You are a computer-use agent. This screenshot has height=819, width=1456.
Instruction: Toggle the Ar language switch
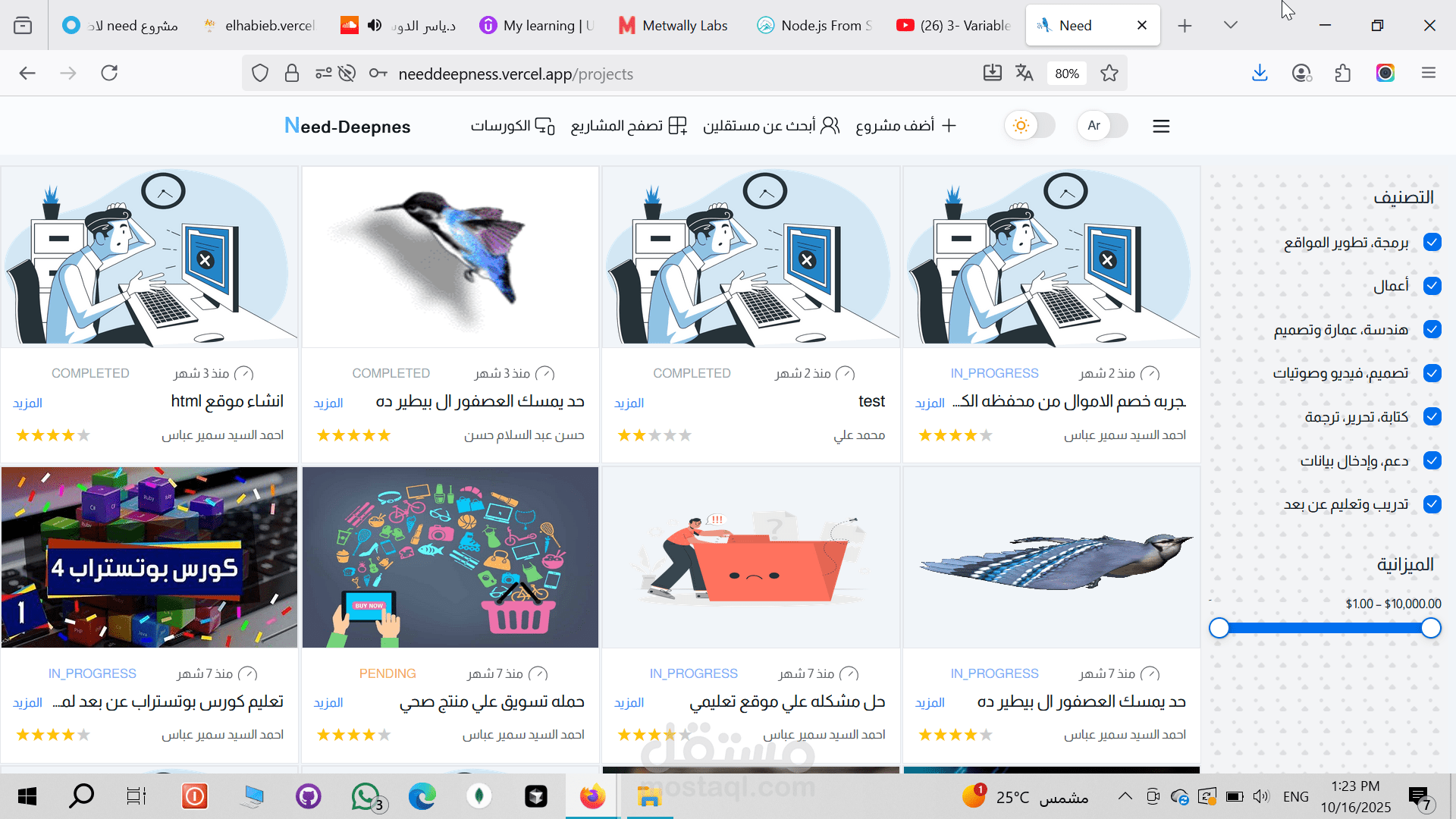(x=1103, y=126)
